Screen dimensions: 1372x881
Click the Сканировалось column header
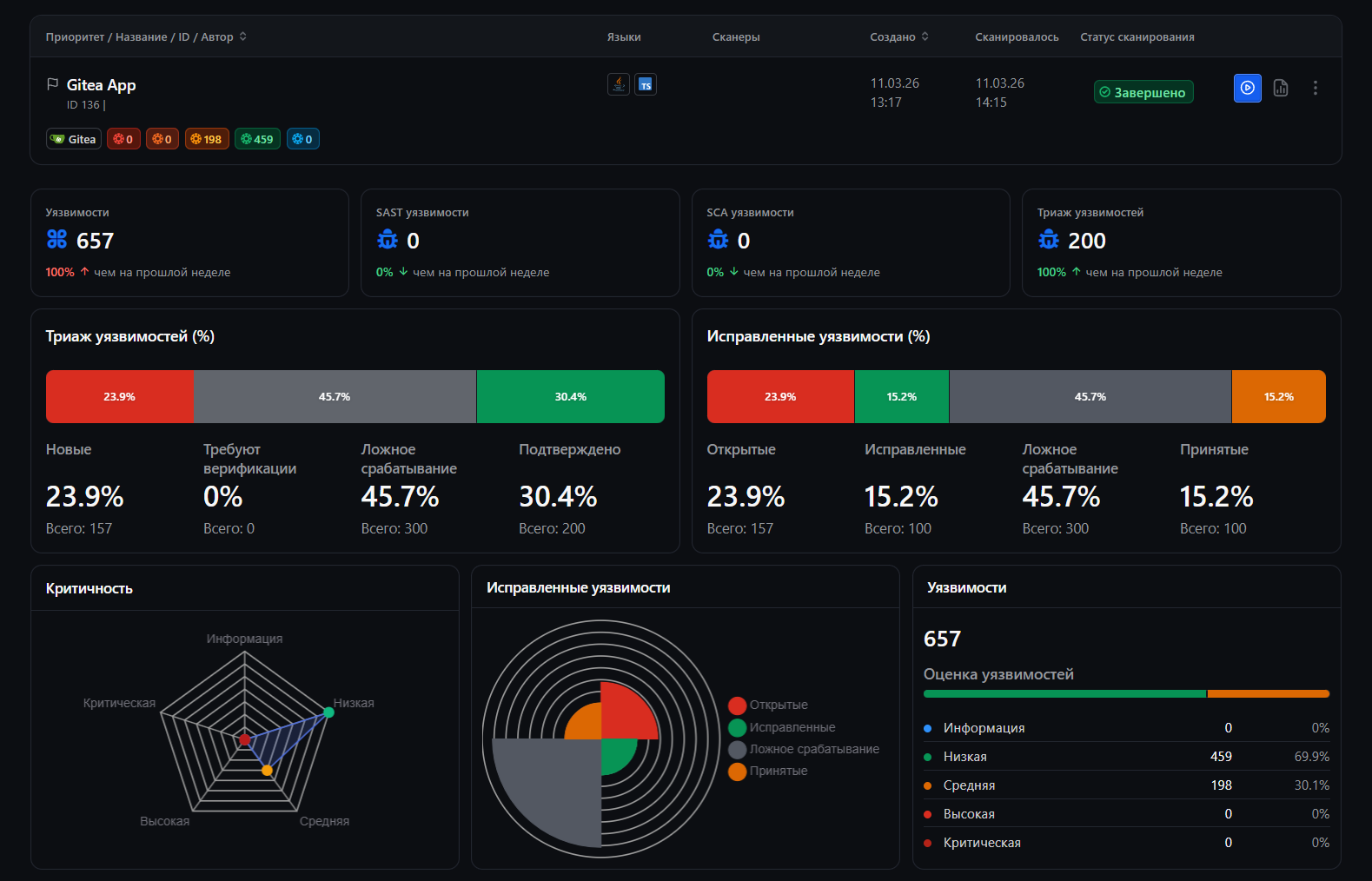tap(1017, 36)
